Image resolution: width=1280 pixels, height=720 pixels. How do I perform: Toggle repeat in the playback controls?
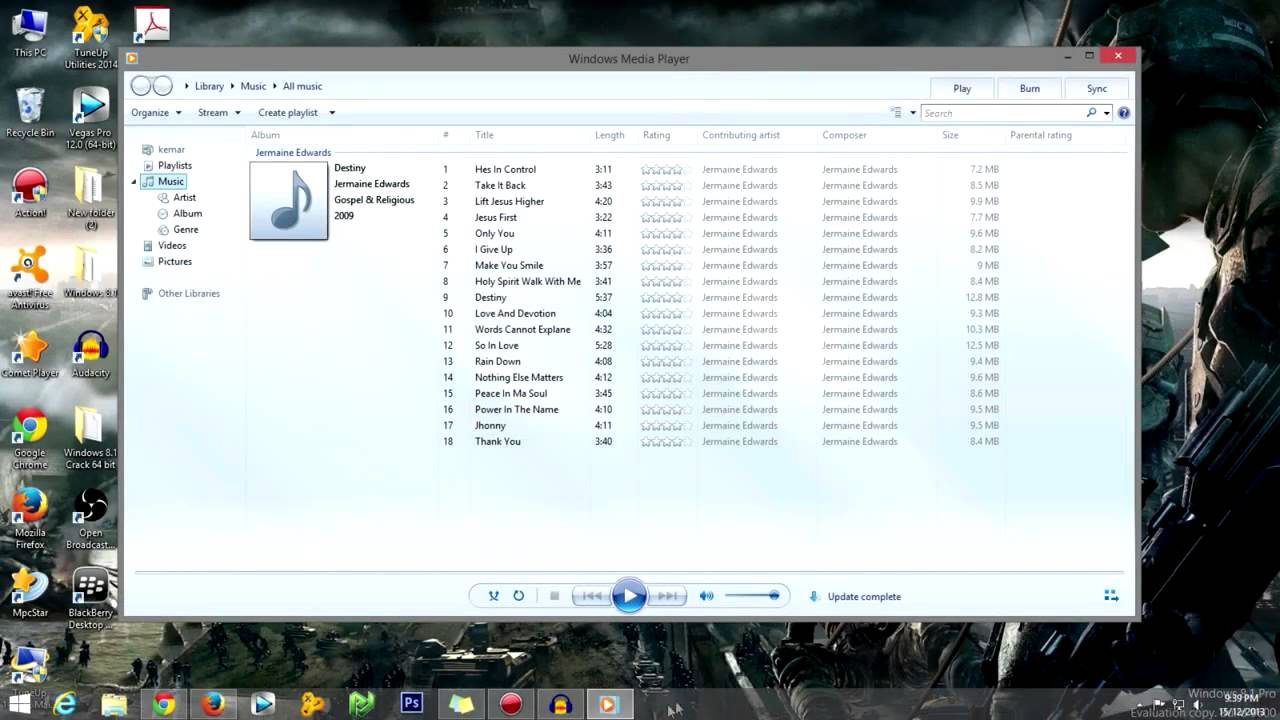(519, 596)
